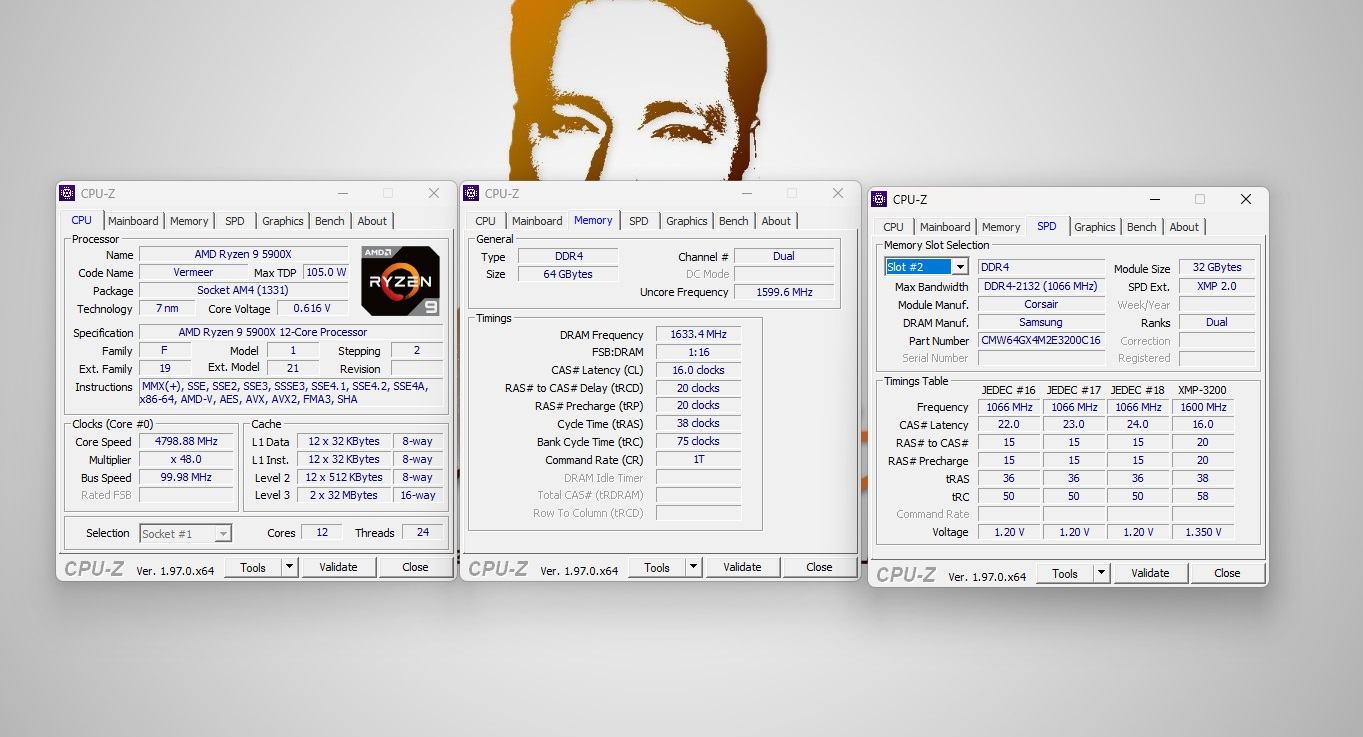The image size is (1363, 737).
Task: Click Command Rate value 1T
Action: [x=699, y=459]
